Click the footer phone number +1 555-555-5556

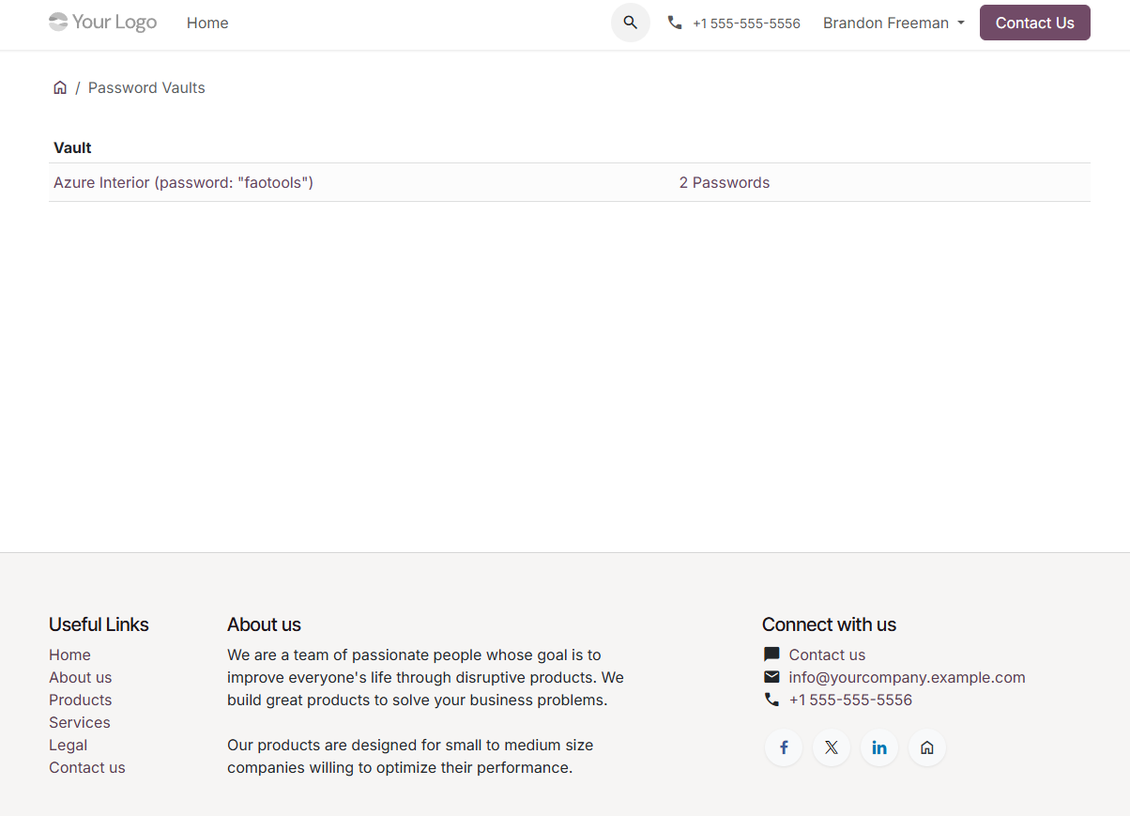tap(850, 700)
